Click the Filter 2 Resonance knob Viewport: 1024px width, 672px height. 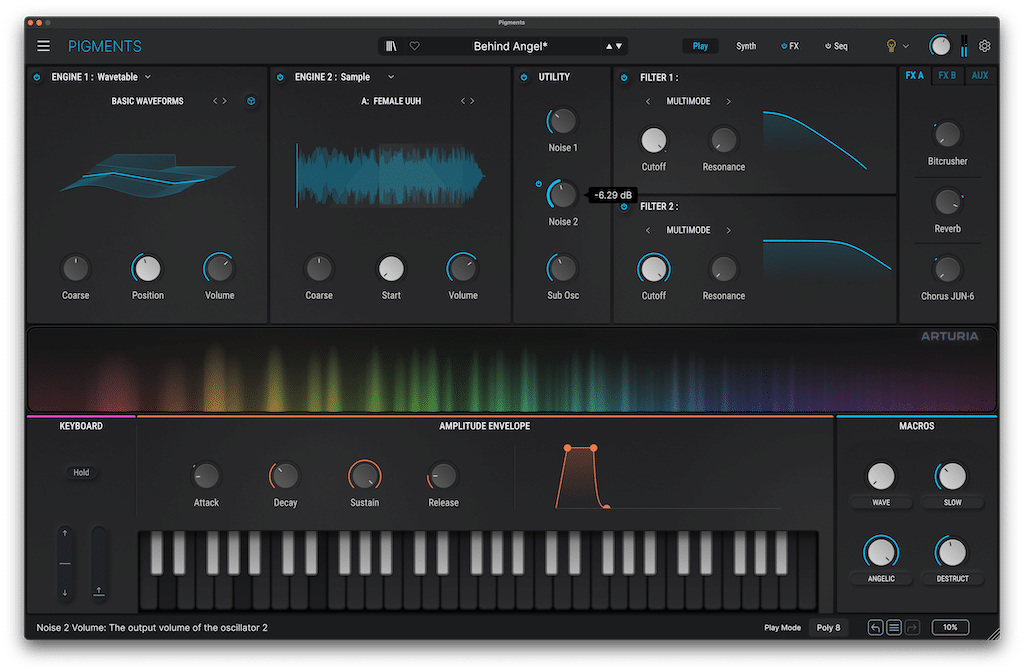(x=724, y=268)
